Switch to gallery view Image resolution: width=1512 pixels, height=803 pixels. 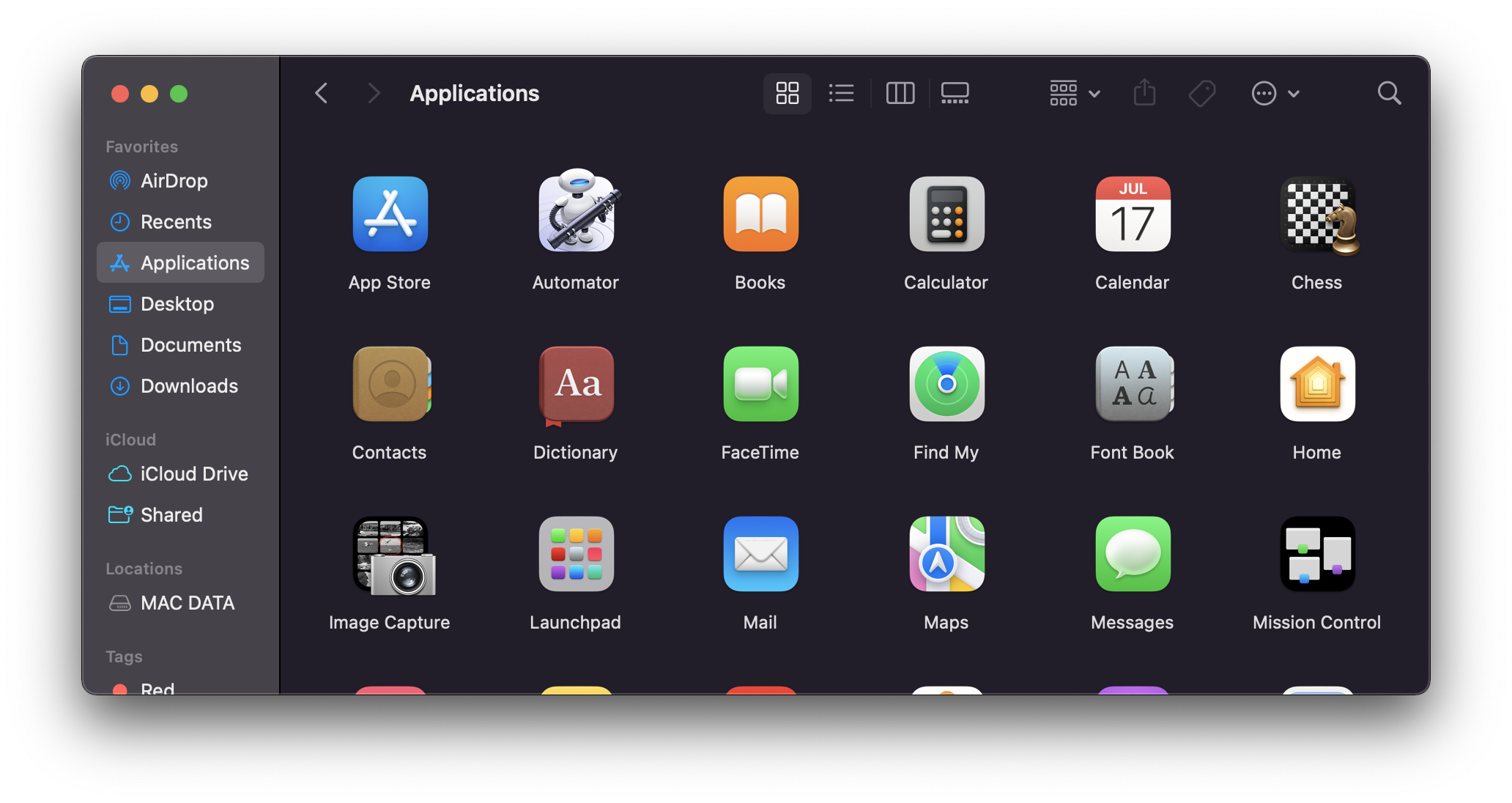[955, 93]
